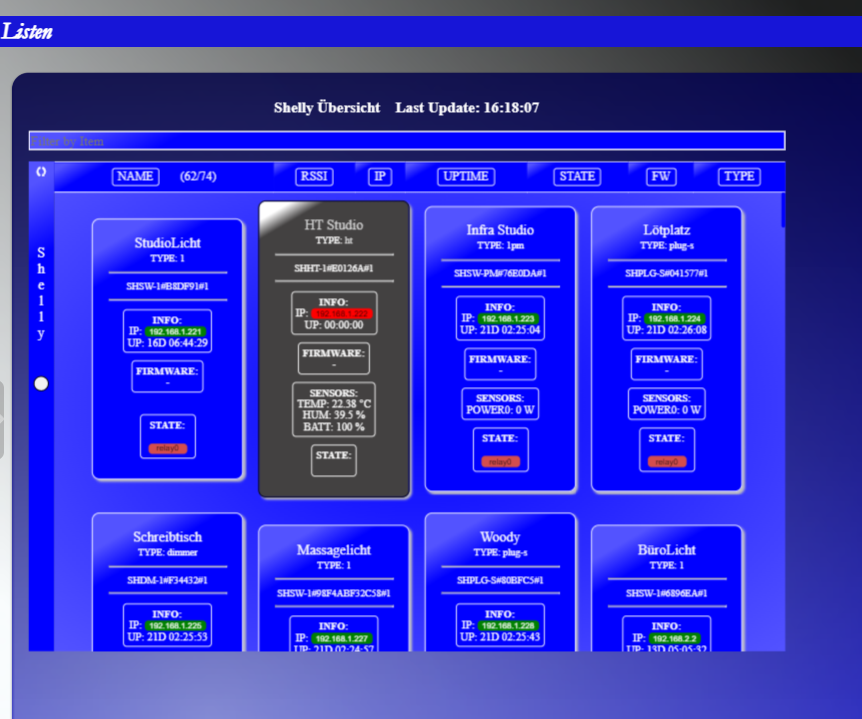Viewport: 862px width, 719px height.
Task: Toggle the white circle in the Shelly sidebar
Action: click(x=41, y=383)
